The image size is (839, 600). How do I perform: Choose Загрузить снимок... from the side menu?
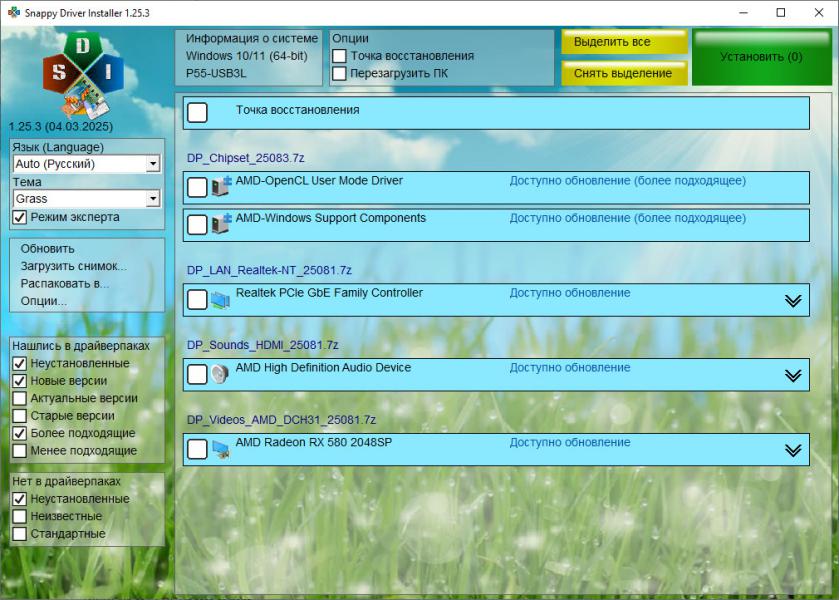coord(73,266)
